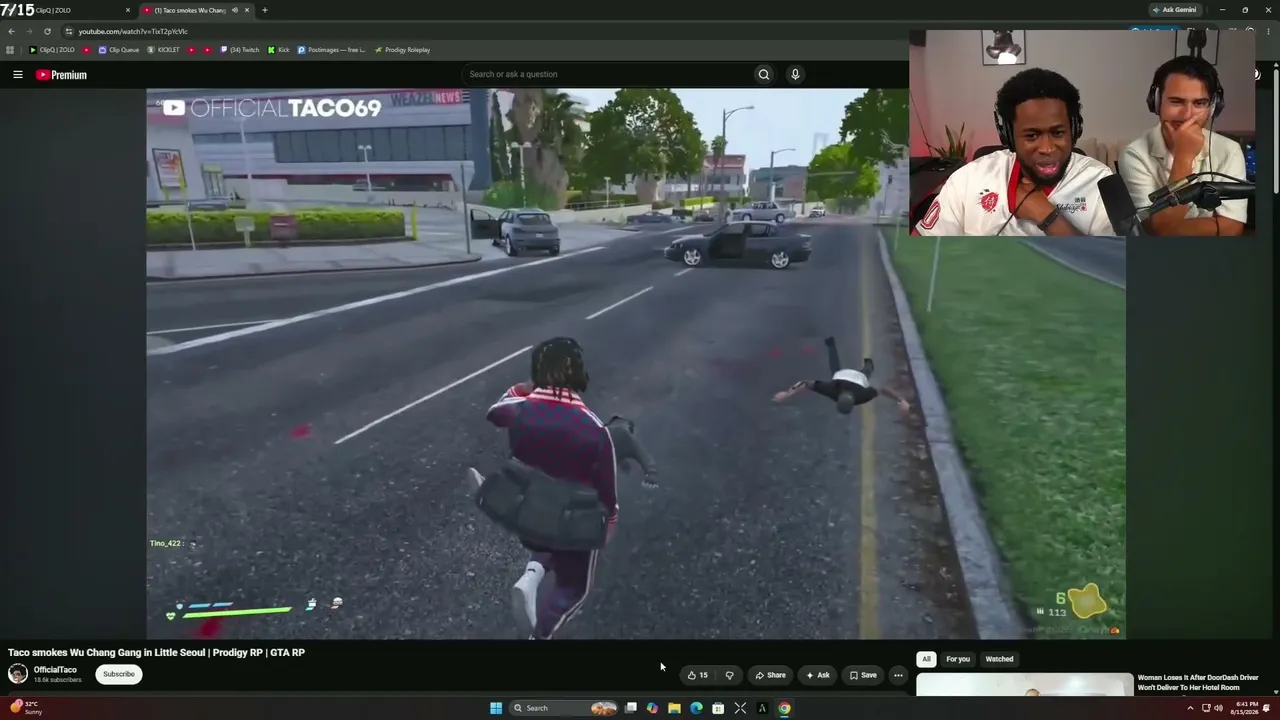Image resolution: width=1280 pixels, height=720 pixels.
Task: Select the For you filter chip
Action: coord(958,659)
